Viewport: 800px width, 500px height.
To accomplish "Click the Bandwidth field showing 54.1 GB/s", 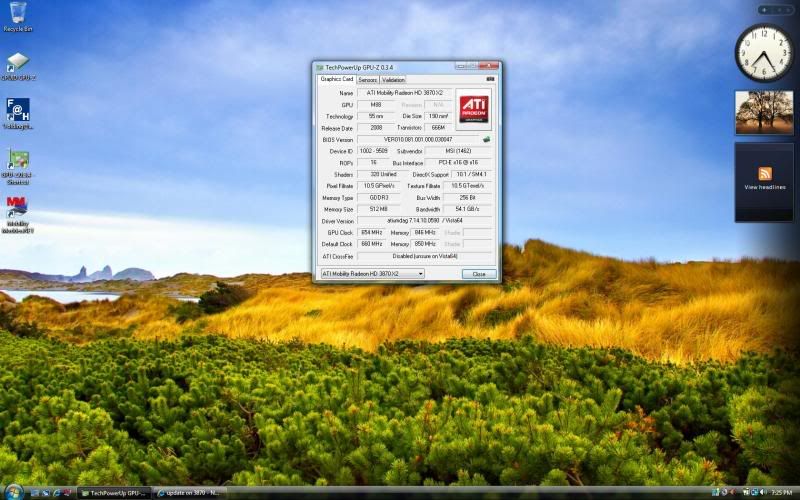I will click(x=468, y=209).
